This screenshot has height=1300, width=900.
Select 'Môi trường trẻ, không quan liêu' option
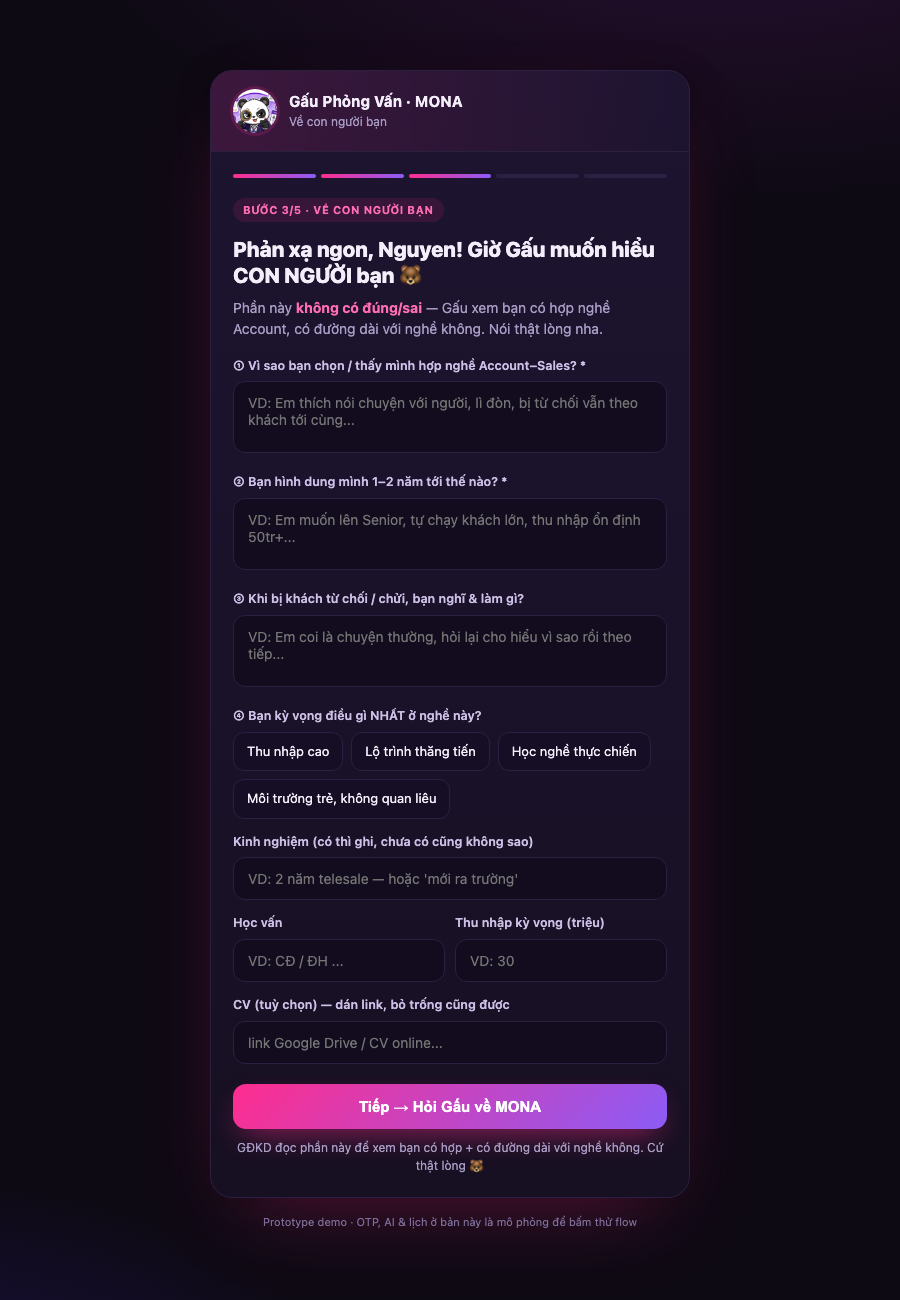click(x=342, y=799)
